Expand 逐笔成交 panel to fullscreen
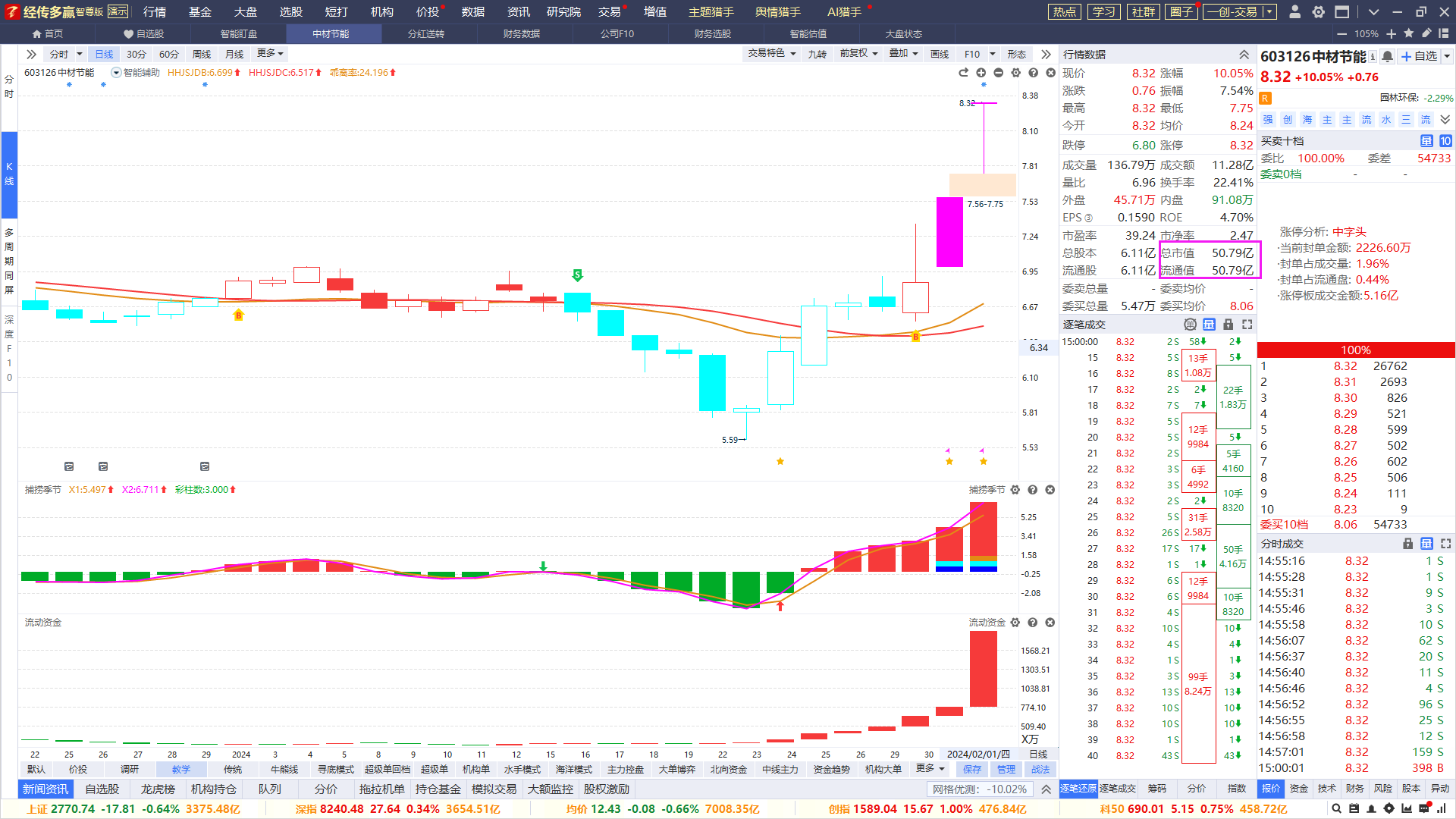The image size is (1456, 819). coord(1247,325)
